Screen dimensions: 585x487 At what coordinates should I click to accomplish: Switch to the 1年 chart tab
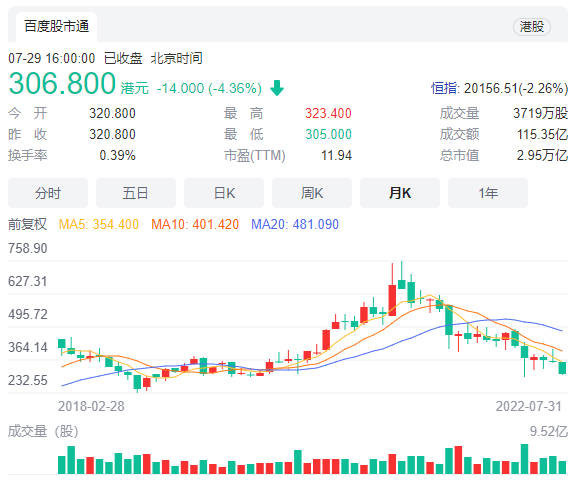click(488, 193)
